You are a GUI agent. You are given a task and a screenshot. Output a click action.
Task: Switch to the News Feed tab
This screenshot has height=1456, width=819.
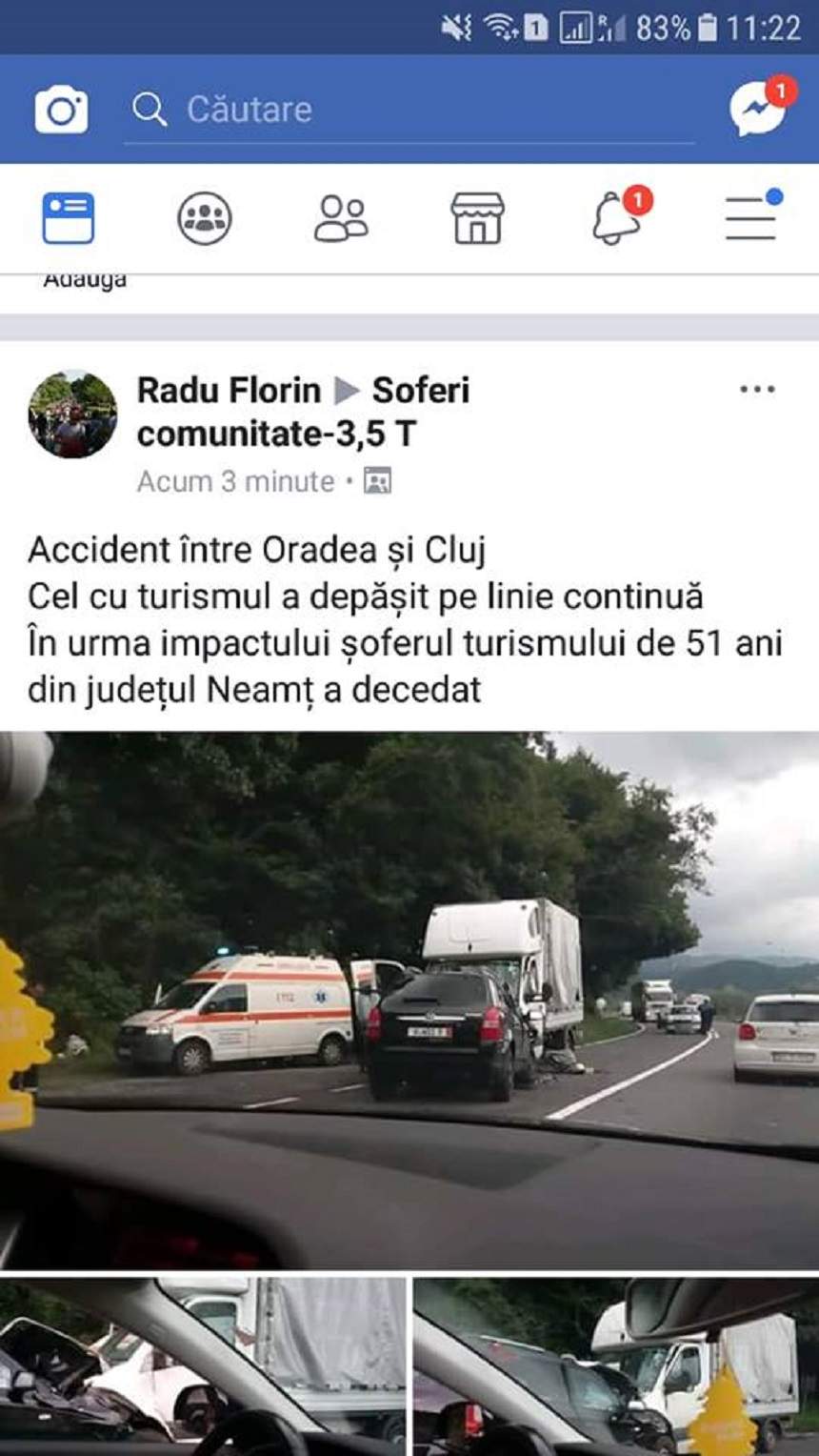coord(69,218)
